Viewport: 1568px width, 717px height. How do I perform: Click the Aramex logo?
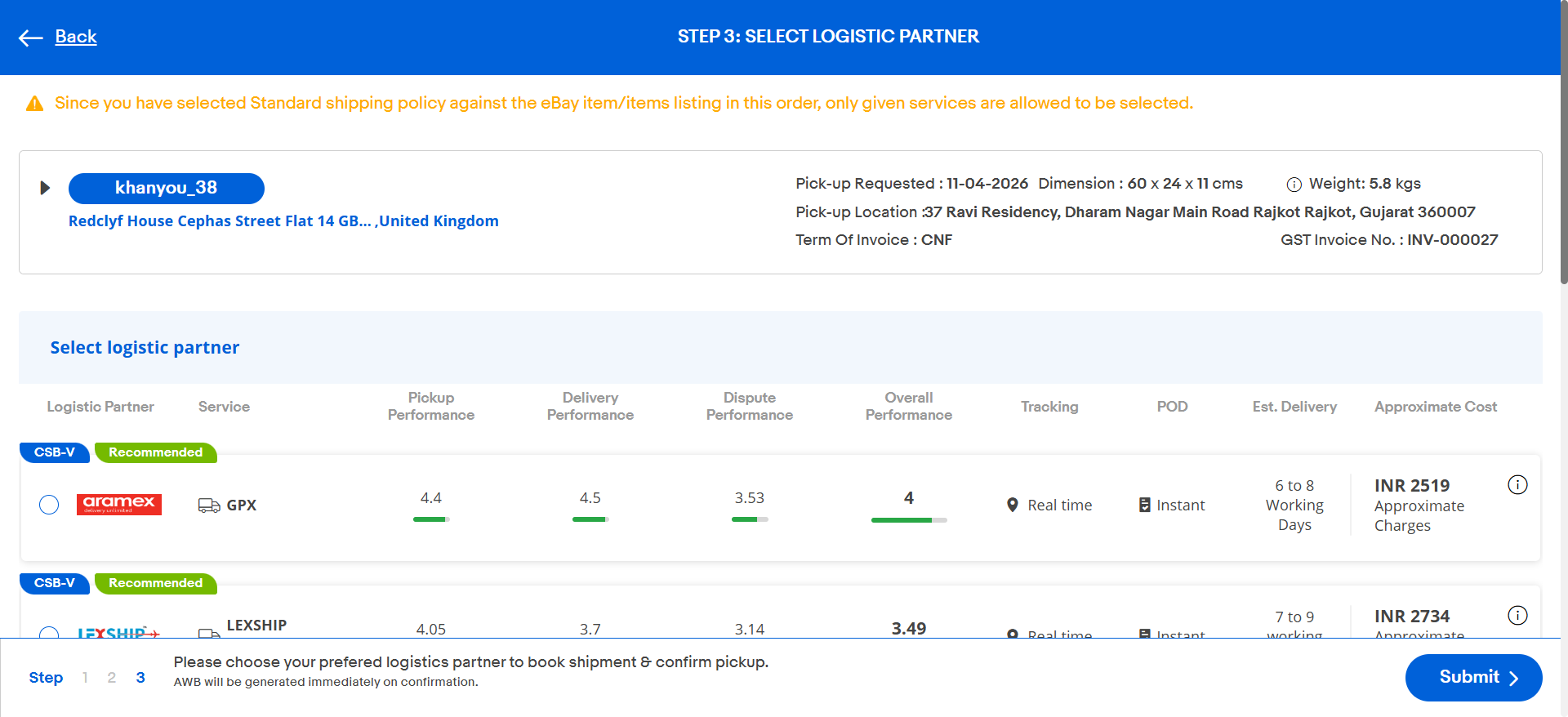click(119, 505)
